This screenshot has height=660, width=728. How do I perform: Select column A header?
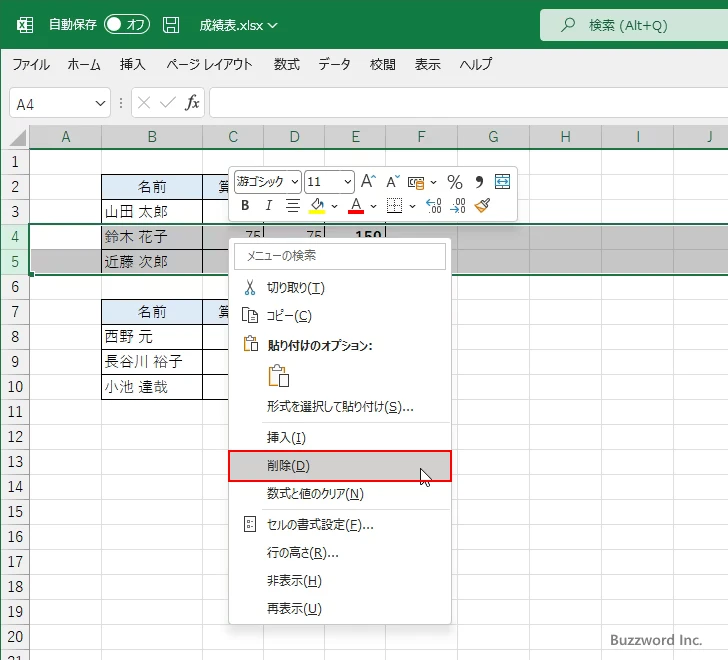pyautogui.click(x=65, y=137)
